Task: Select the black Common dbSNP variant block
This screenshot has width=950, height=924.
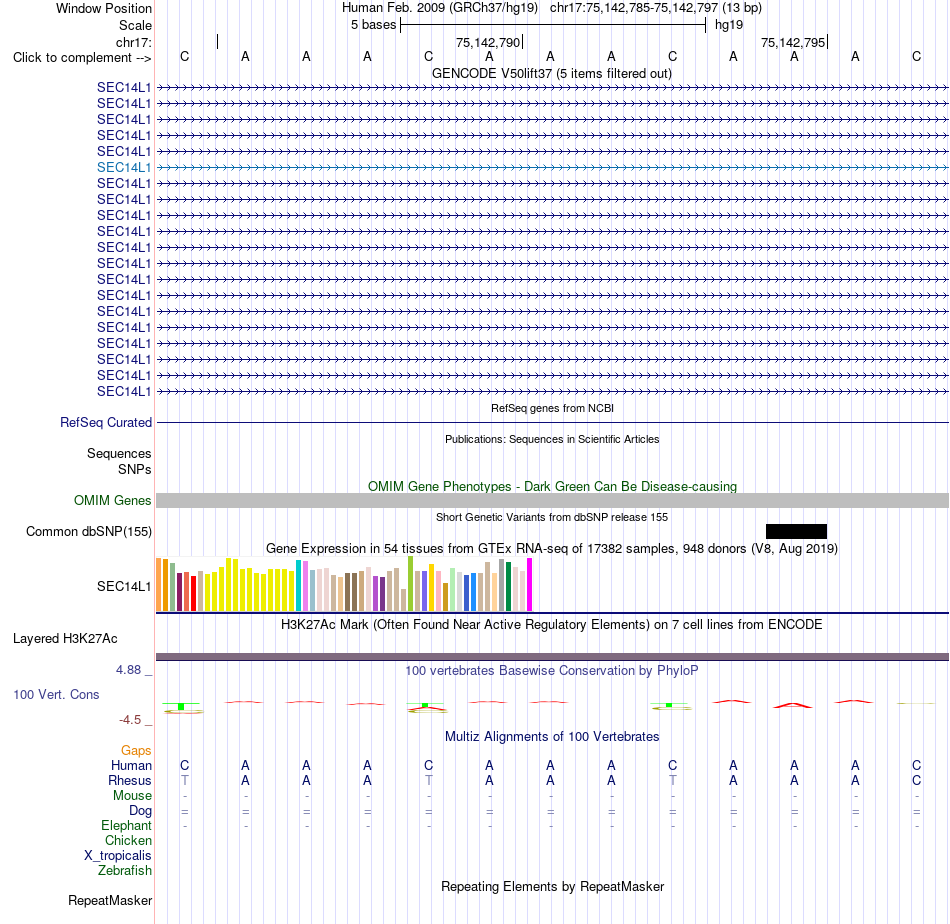Action: [x=796, y=531]
